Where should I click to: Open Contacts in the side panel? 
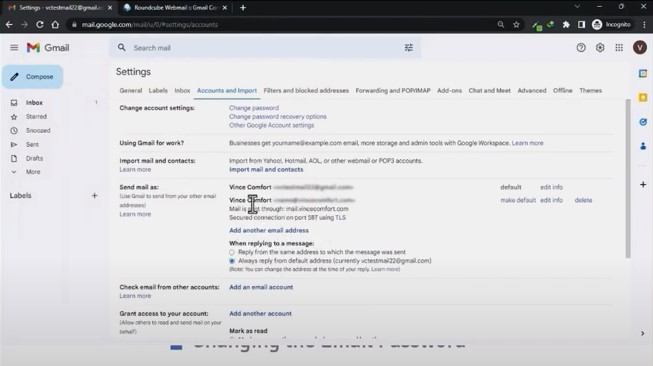(x=643, y=146)
